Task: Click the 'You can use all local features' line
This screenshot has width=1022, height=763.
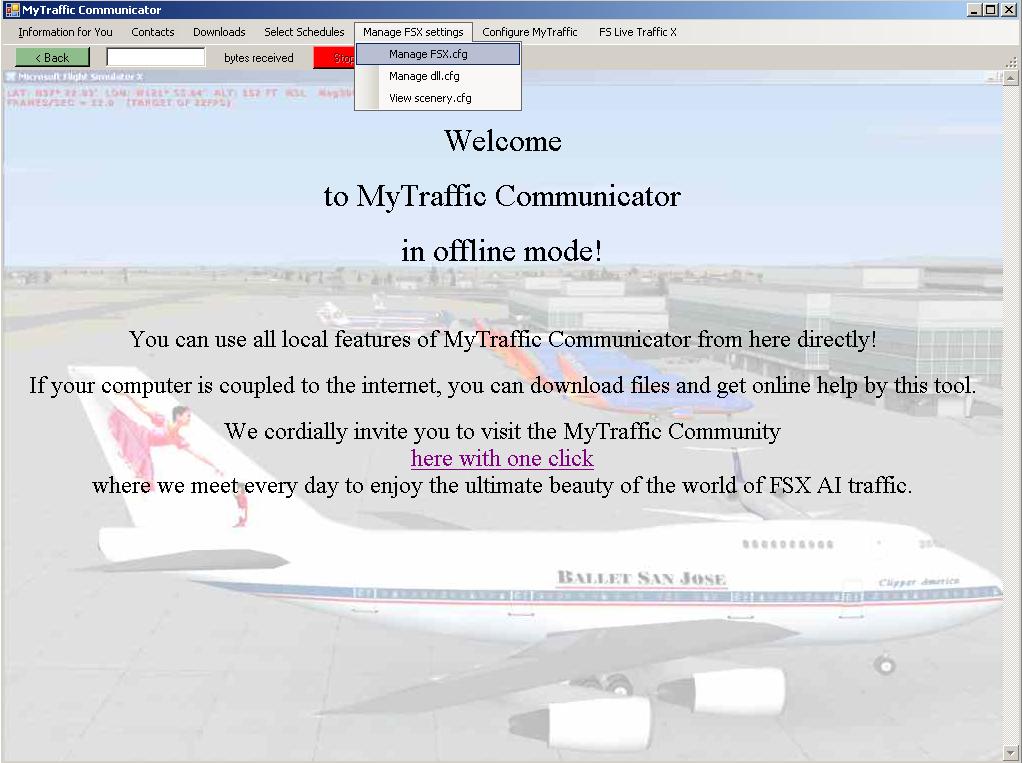Action: pyautogui.click(x=503, y=339)
